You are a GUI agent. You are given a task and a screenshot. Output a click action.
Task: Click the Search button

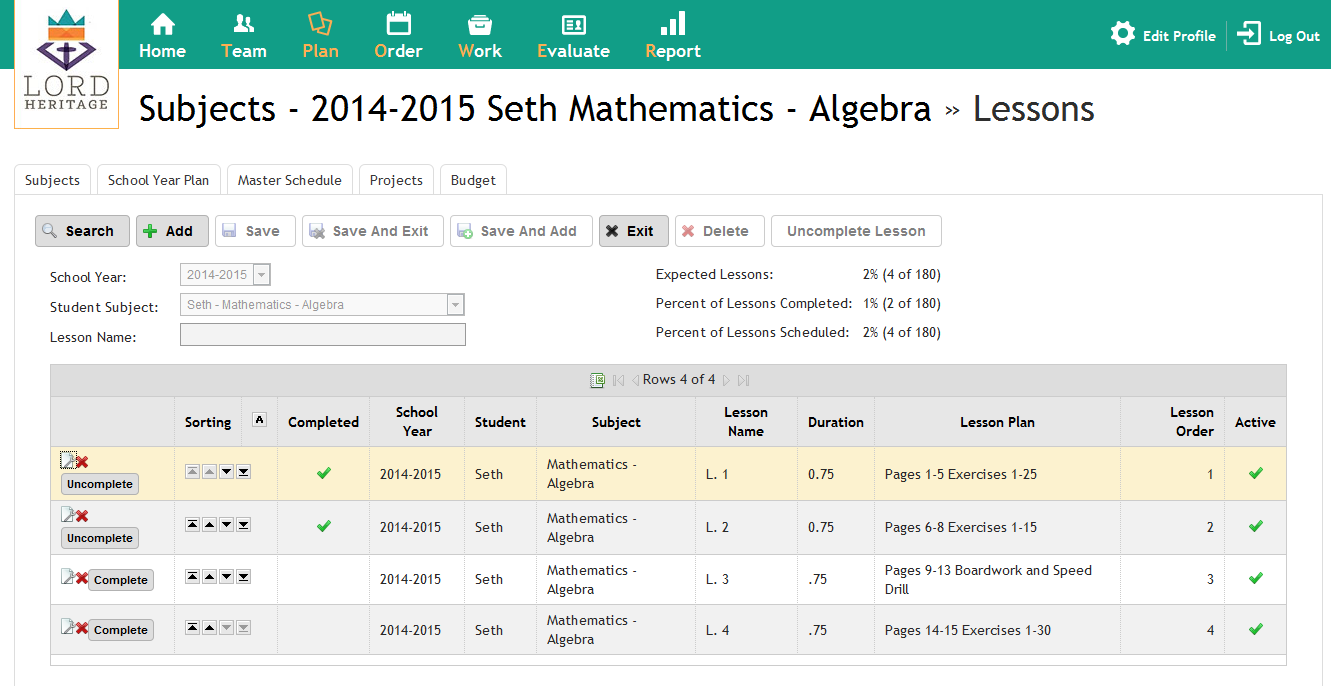tap(82, 231)
